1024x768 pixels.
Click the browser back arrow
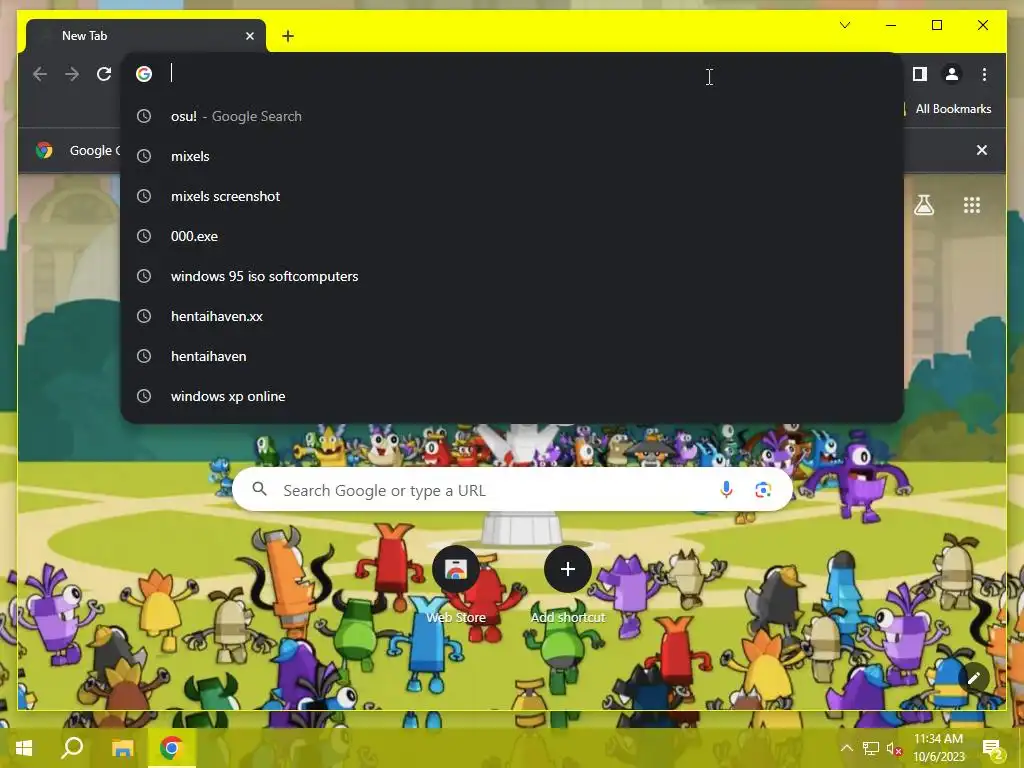[x=40, y=74]
